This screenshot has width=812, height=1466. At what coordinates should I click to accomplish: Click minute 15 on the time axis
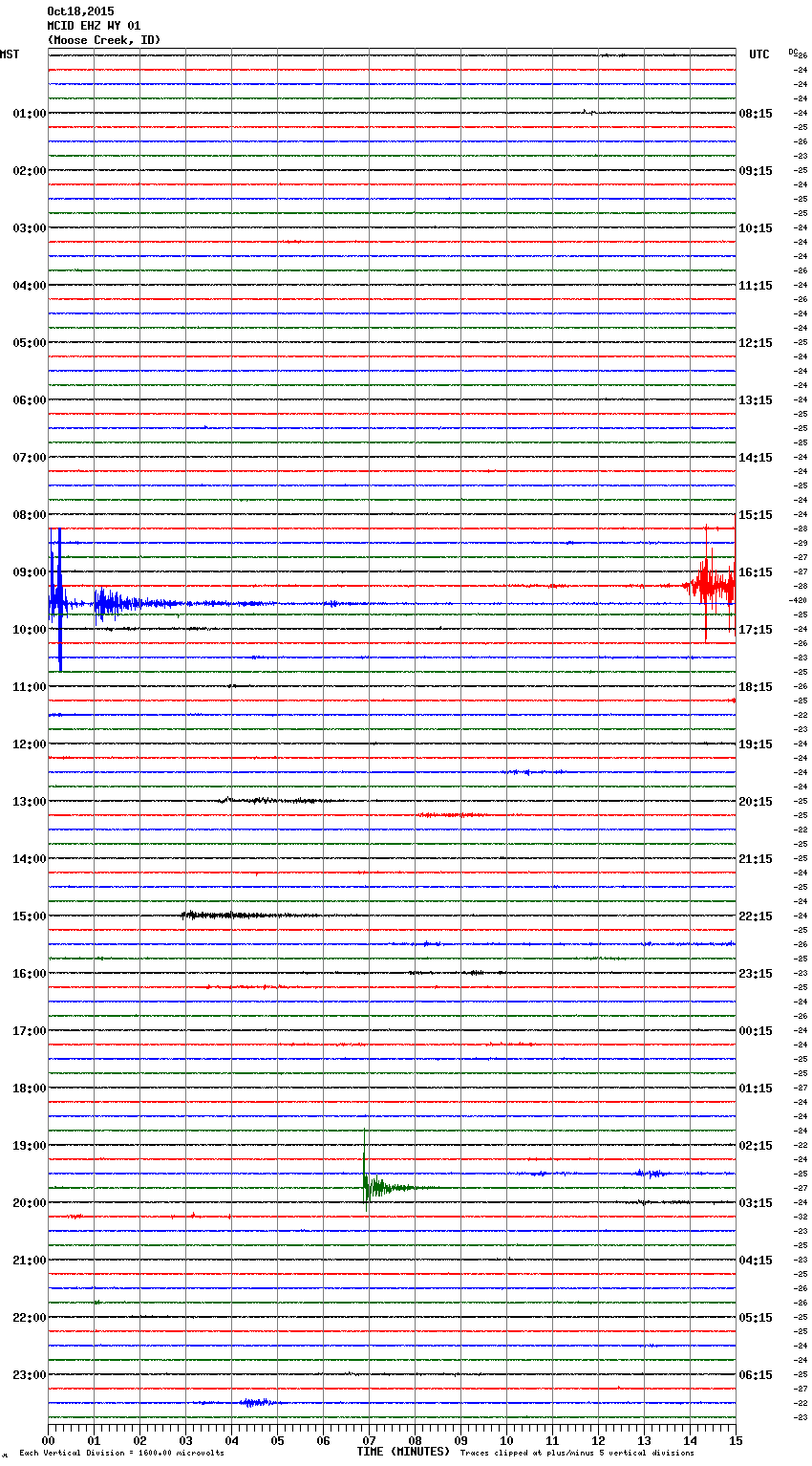736,1440
